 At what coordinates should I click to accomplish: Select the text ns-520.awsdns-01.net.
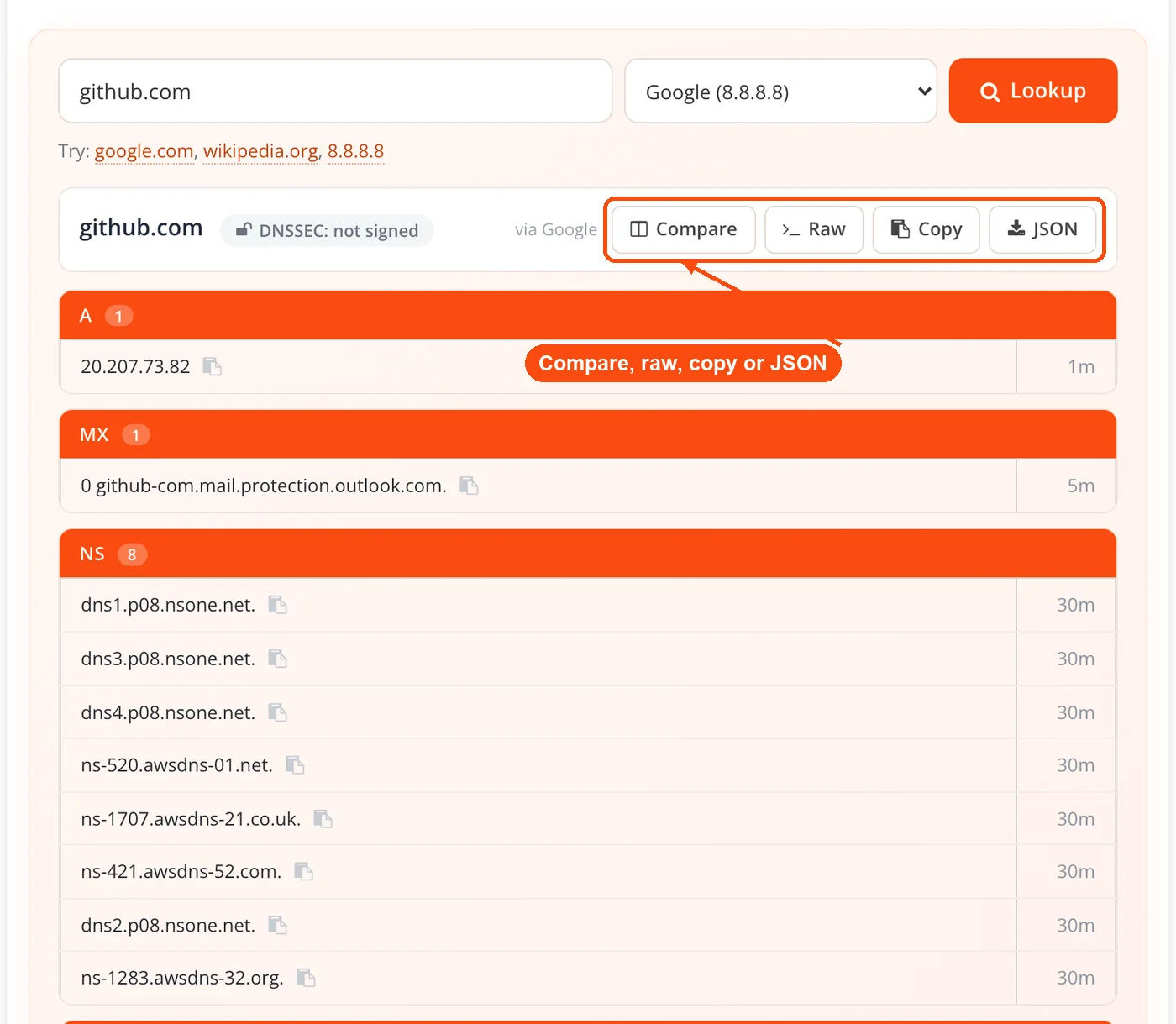(177, 765)
